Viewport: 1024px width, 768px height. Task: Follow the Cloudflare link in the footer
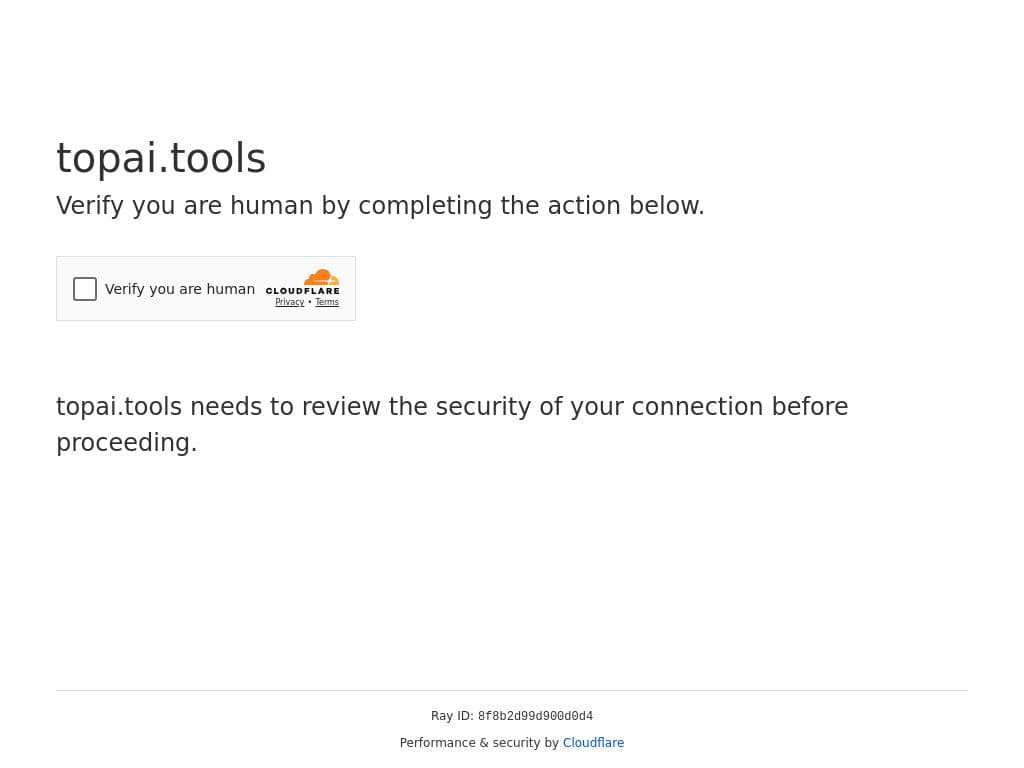(593, 743)
